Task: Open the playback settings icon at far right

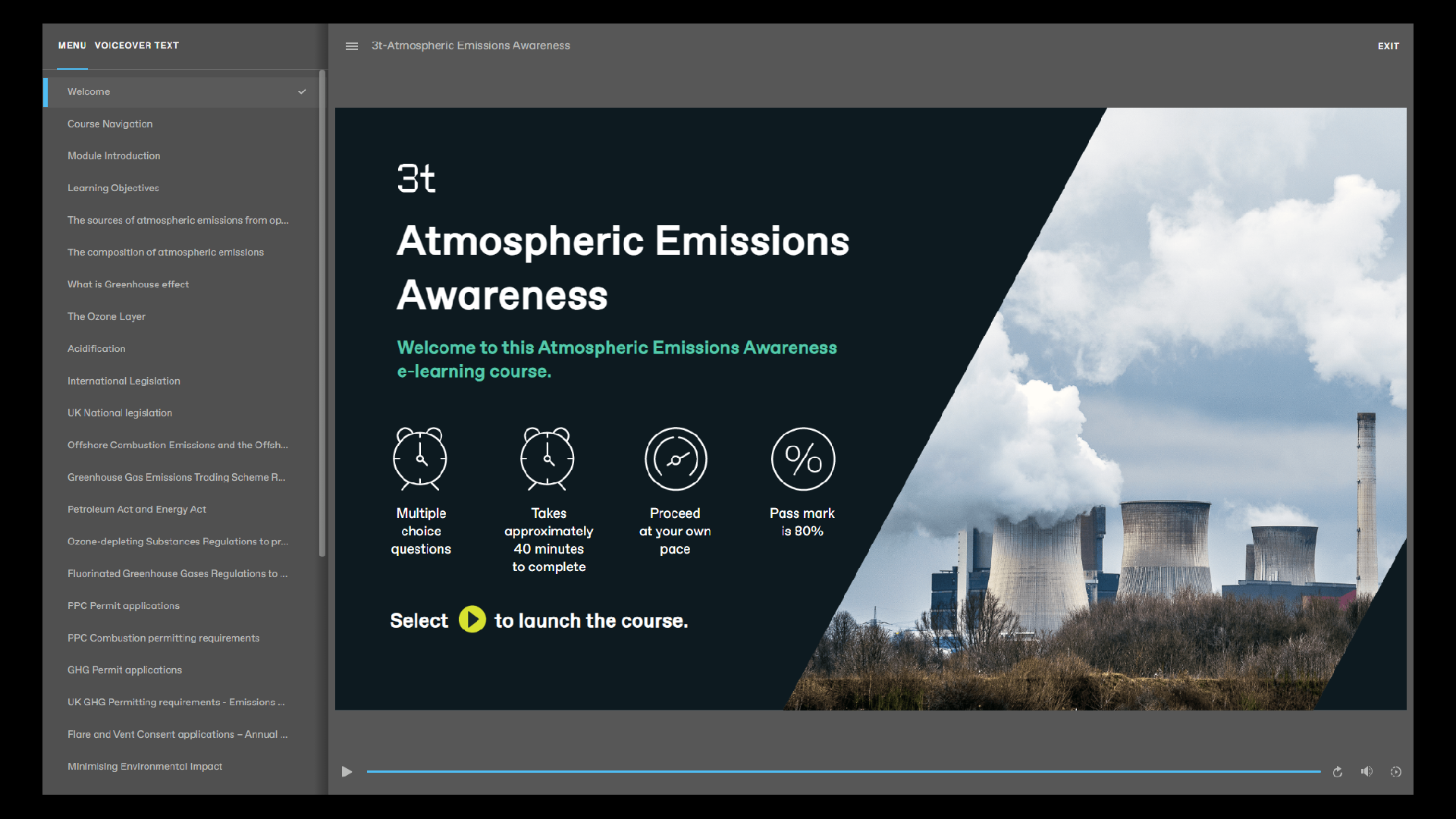Action: 1395,772
